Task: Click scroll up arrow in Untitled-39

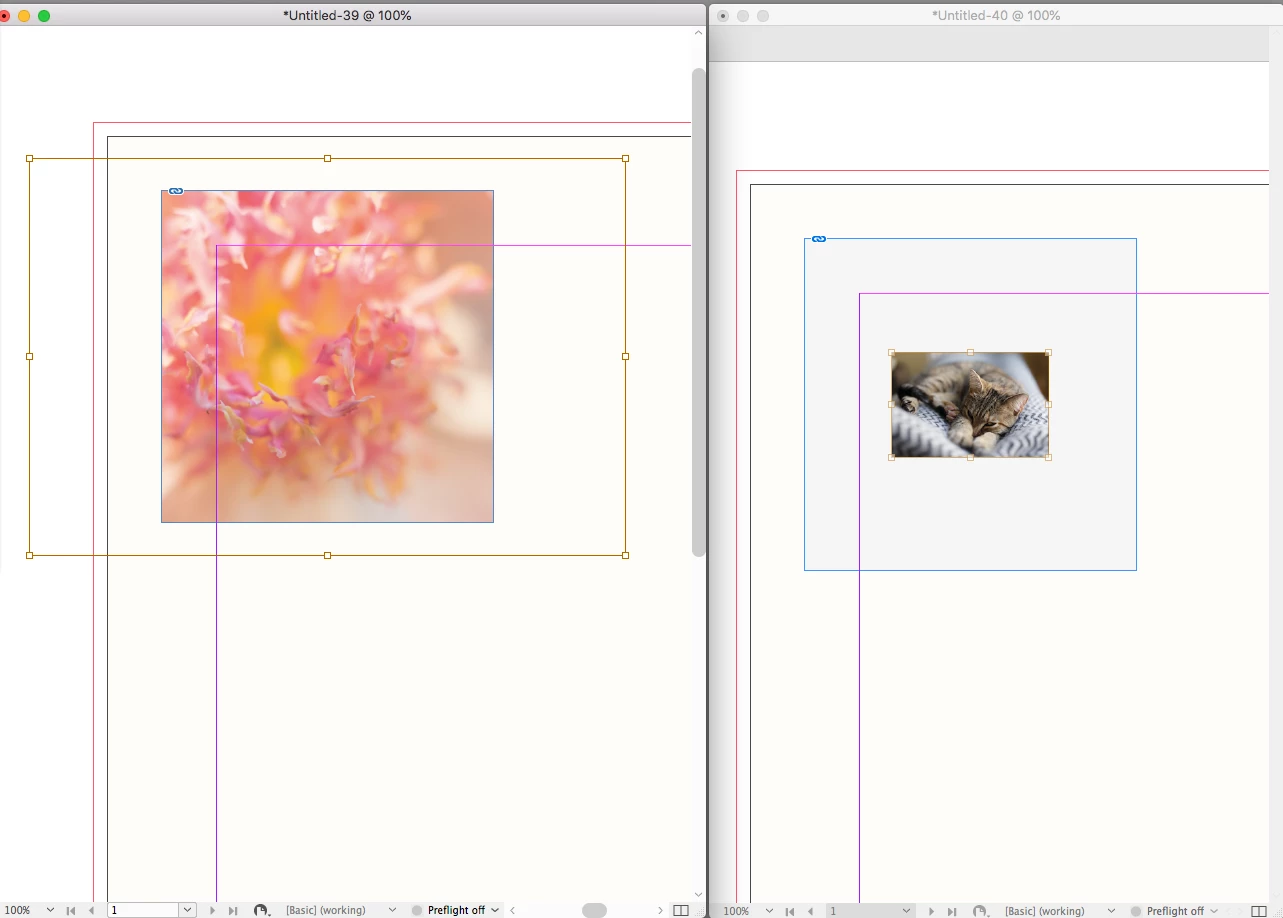Action: pyautogui.click(x=698, y=33)
